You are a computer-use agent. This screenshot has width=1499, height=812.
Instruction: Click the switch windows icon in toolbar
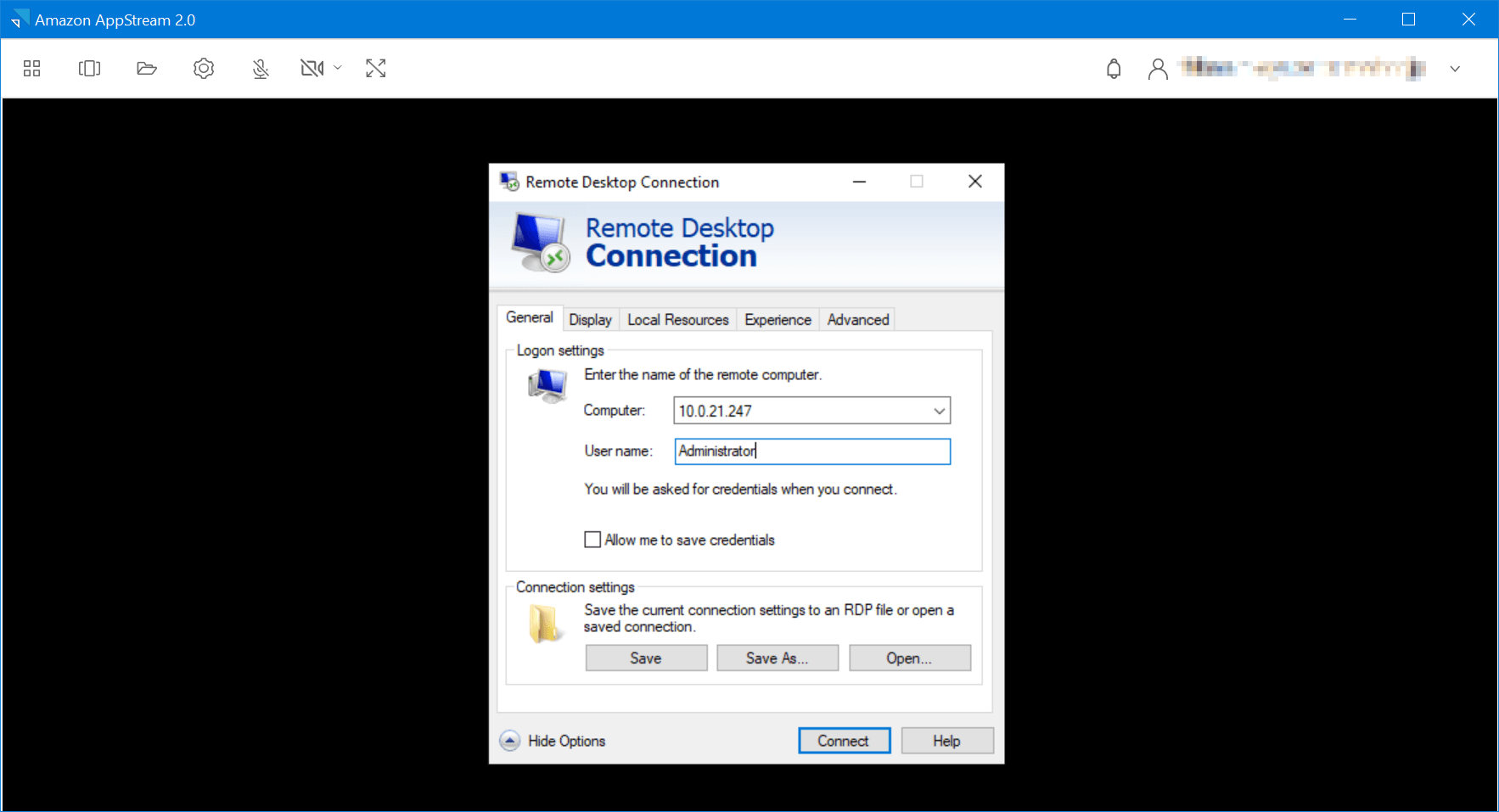click(x=89, y=69)
